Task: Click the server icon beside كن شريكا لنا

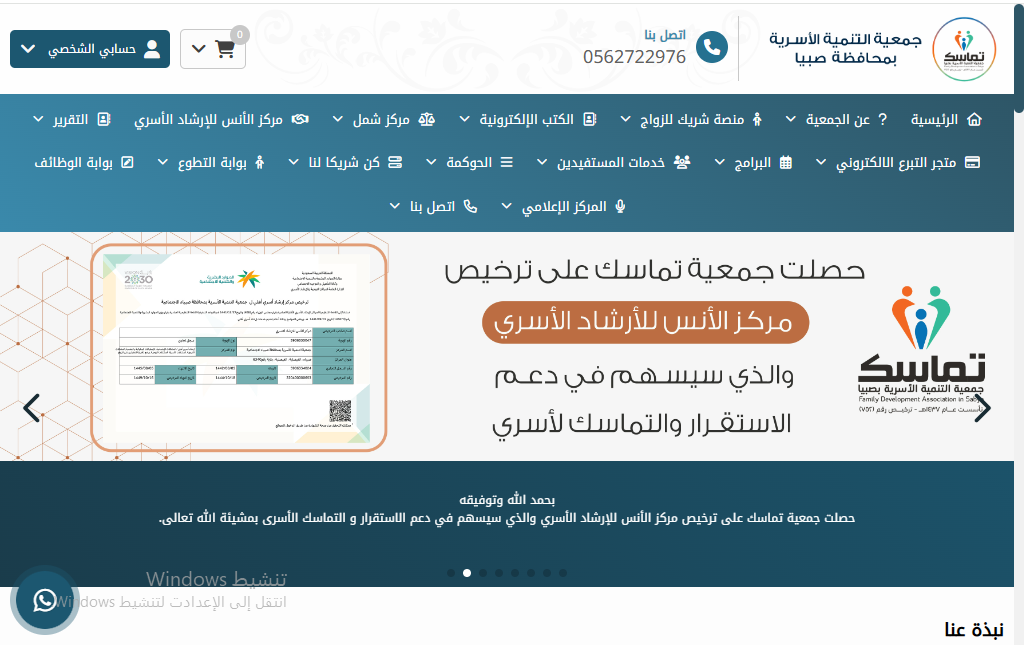Action: point(395,163)
